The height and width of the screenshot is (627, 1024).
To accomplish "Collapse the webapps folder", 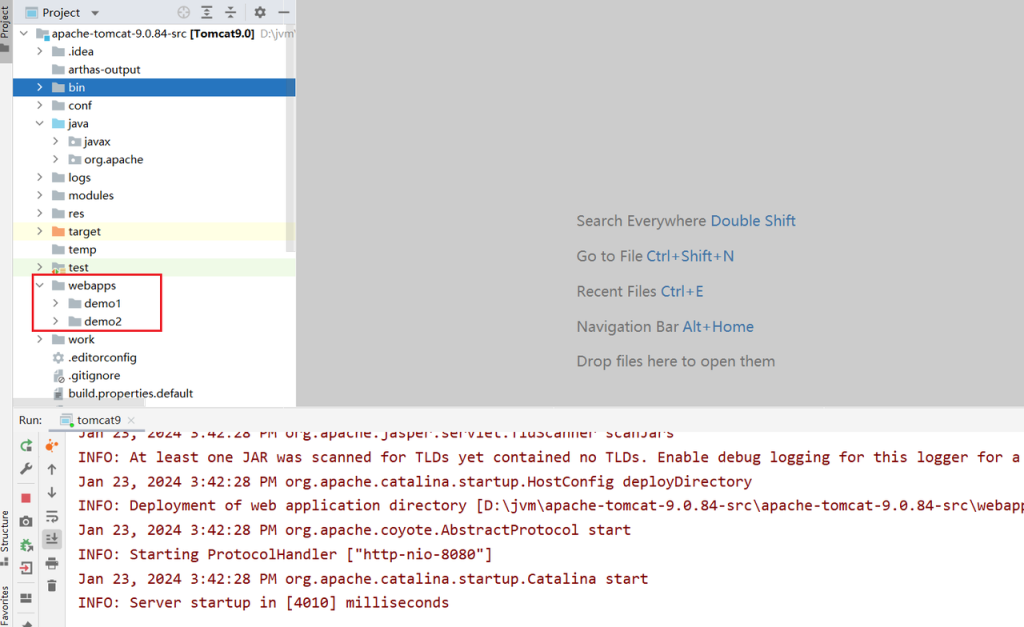I will [40, 285].
